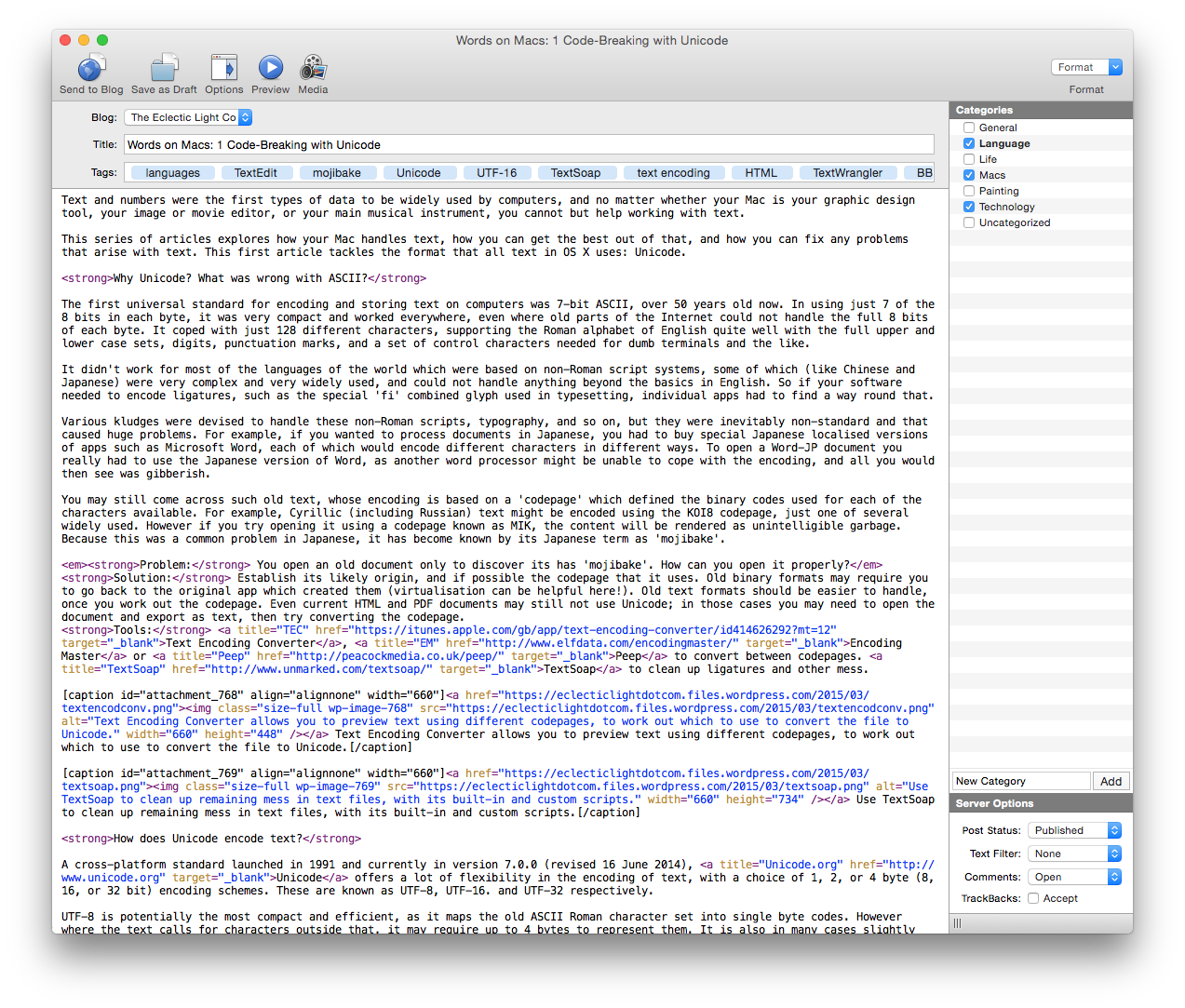Screen dimensions: 1185x1008
Task: Open the Comments dropdown
Action: pyautogui.click(x=1074, y=877)
